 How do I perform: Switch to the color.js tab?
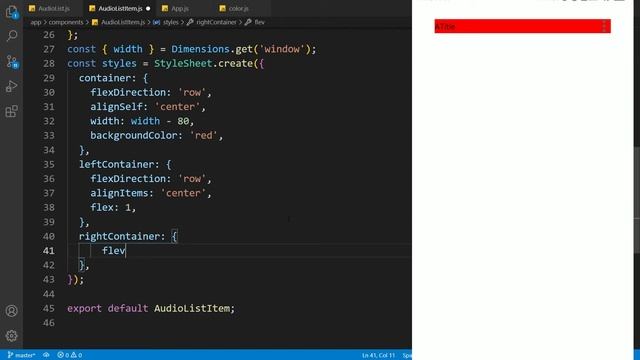point(238,8)
